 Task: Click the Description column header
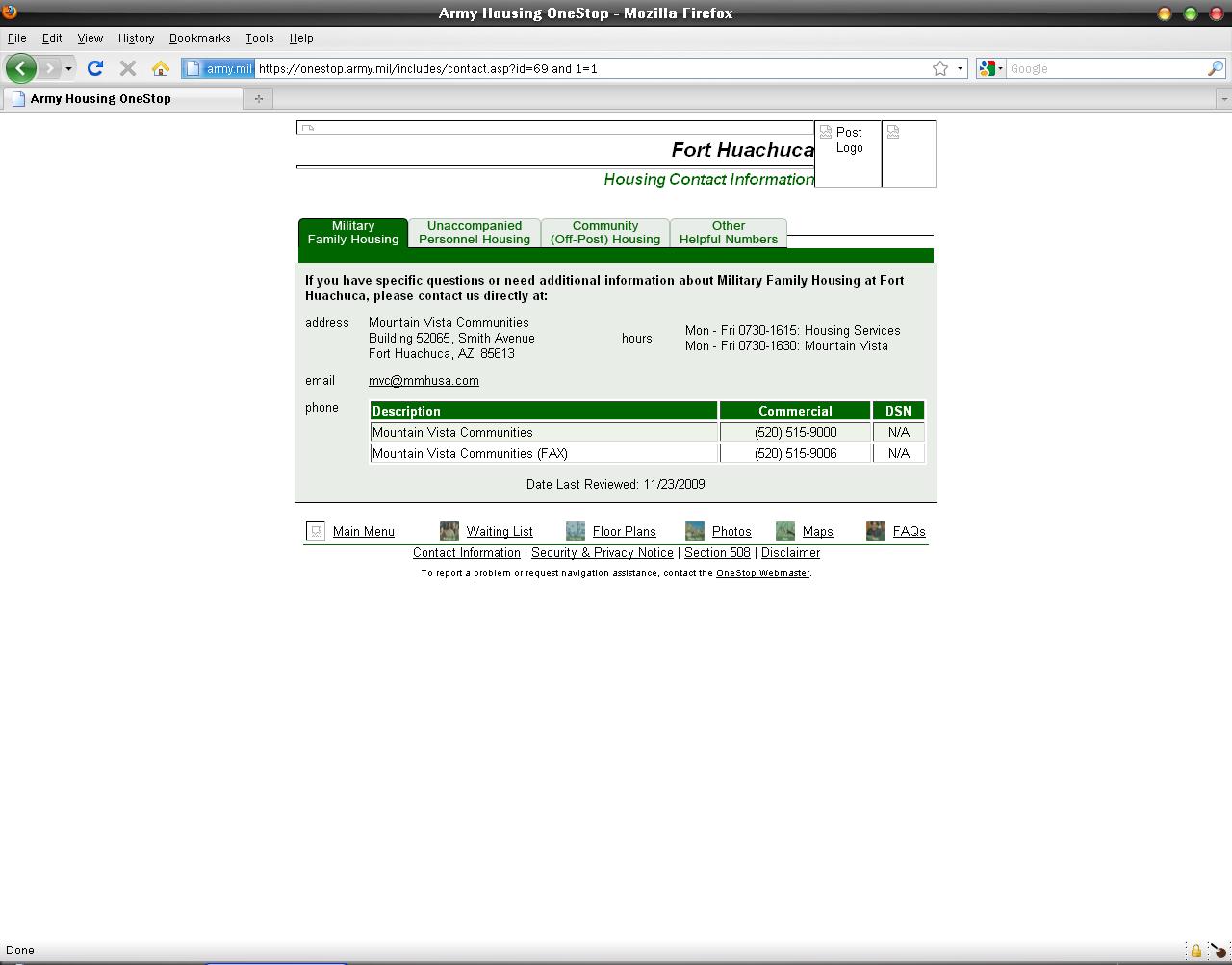(x=544, y=411)
